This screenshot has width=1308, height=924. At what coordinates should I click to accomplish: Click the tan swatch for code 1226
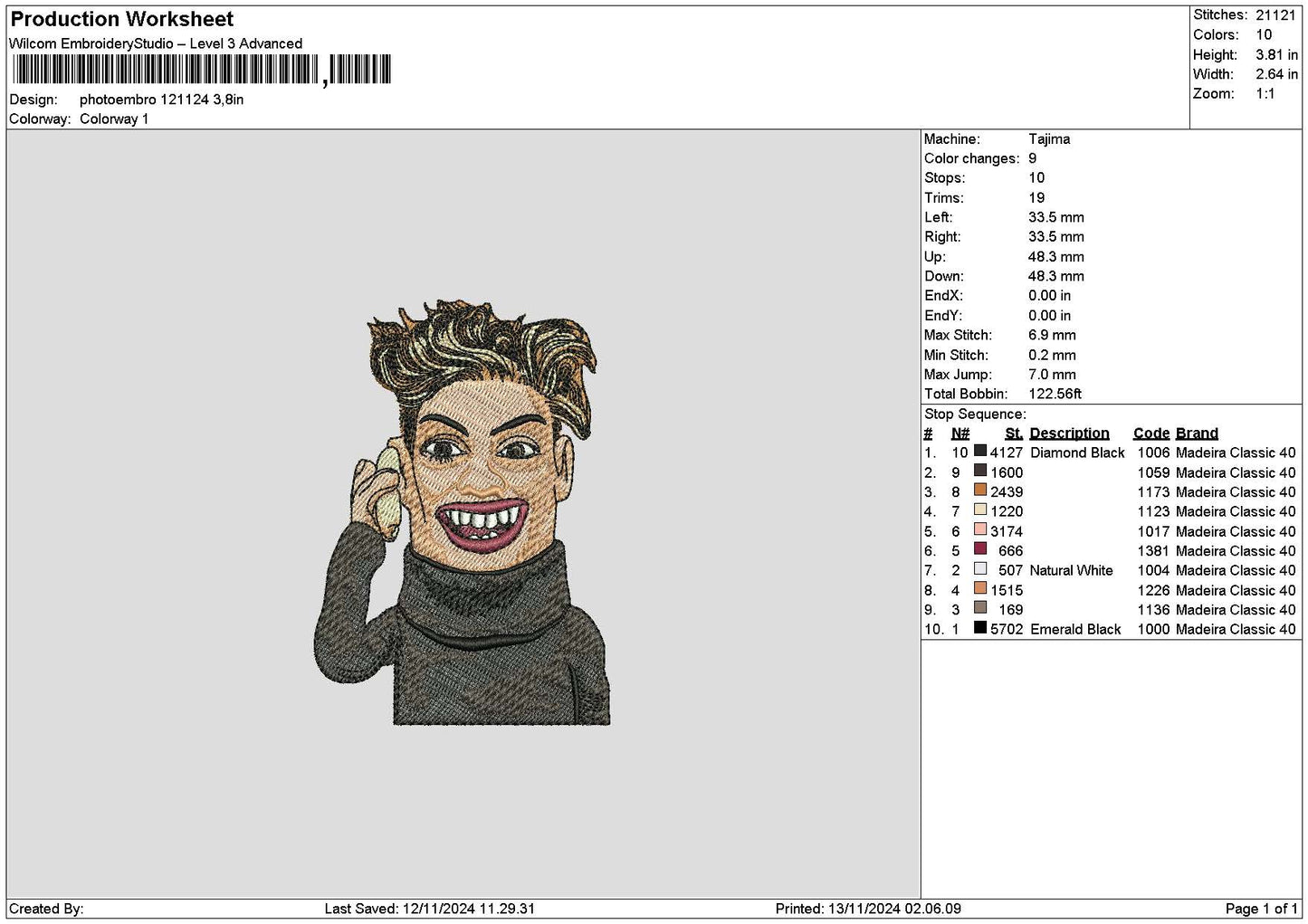[980, 589]
